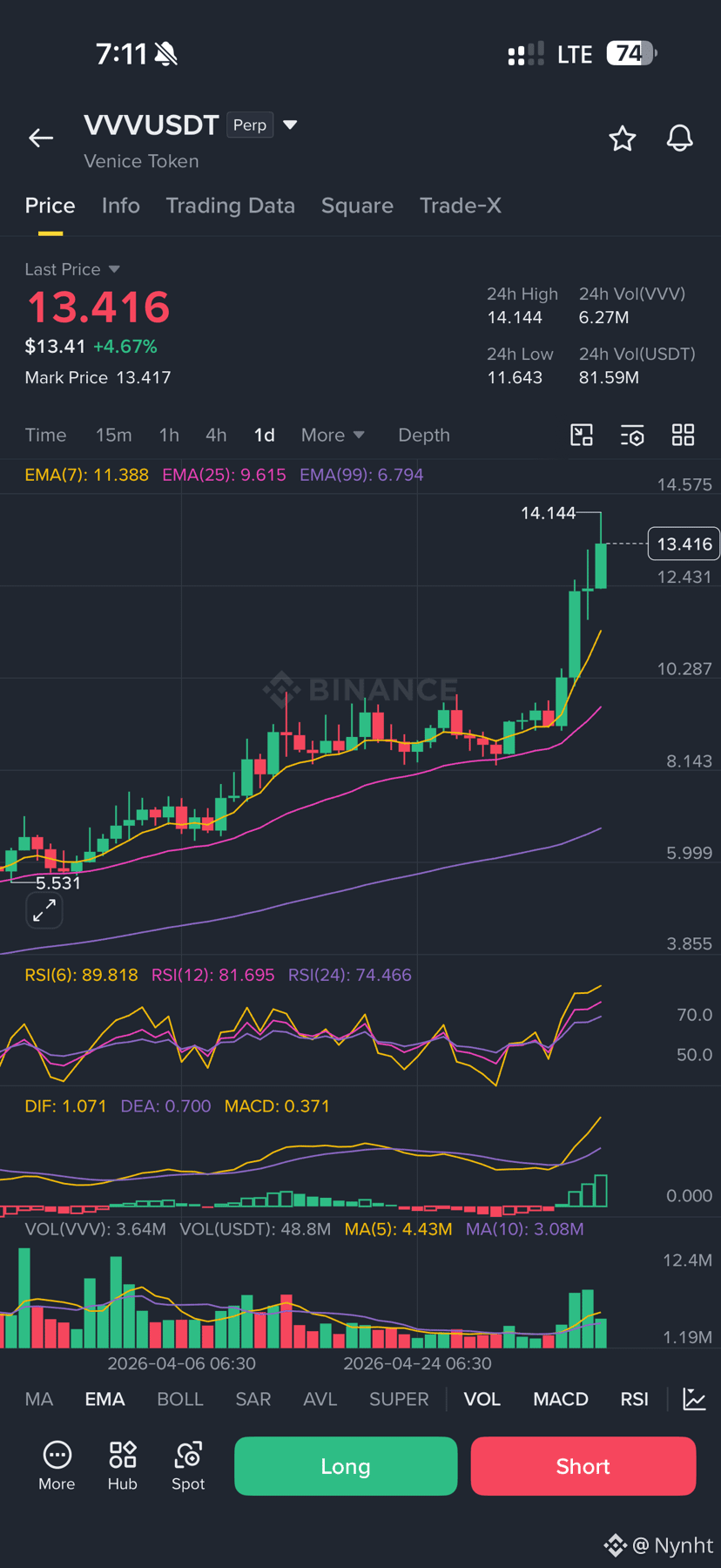The image size is (721, 1568).
Task: Expand Last Price type dropdown
Action: pos(114,269)
